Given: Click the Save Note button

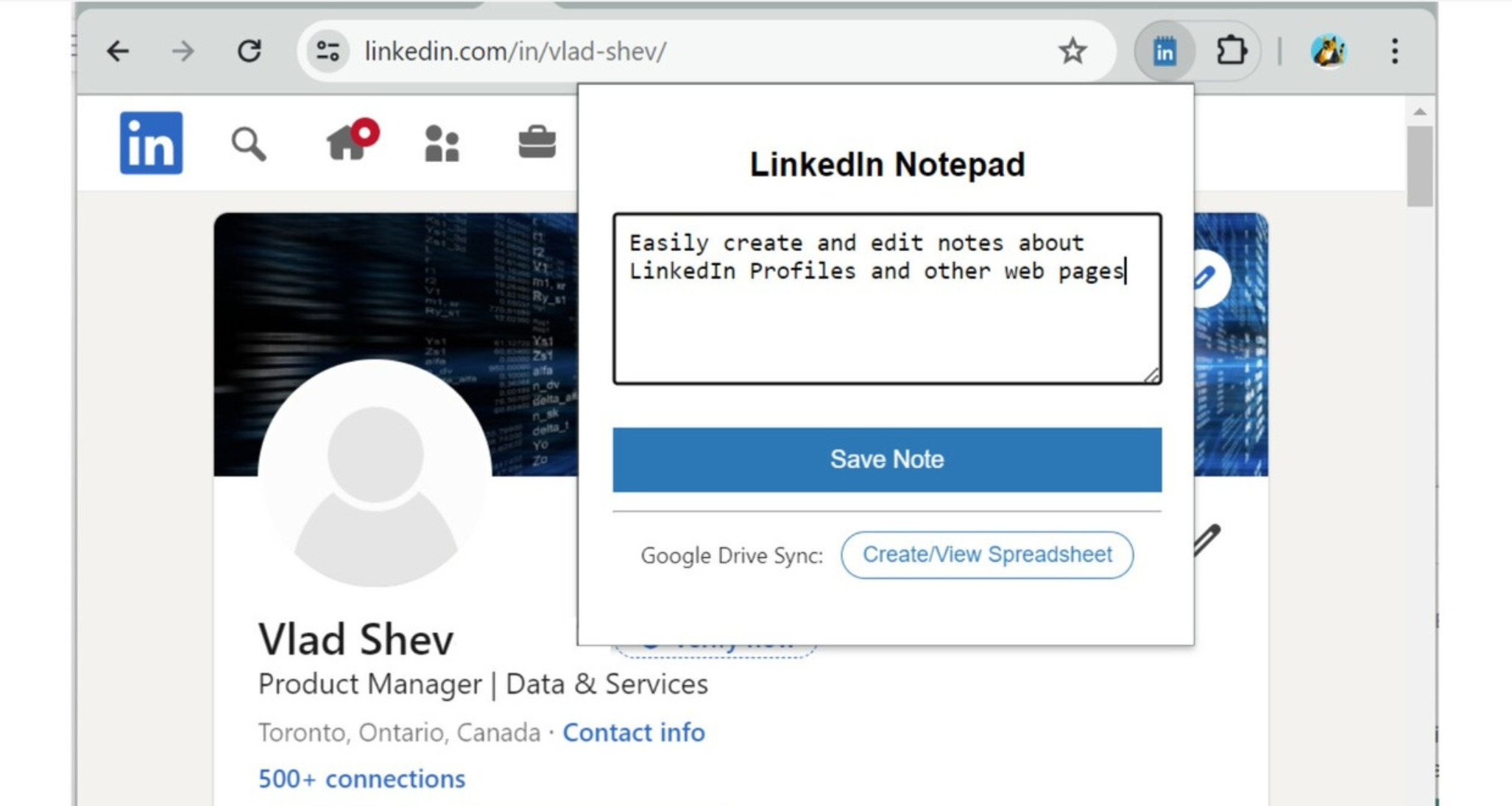Looking at the screenshot, I should (886, 459).
